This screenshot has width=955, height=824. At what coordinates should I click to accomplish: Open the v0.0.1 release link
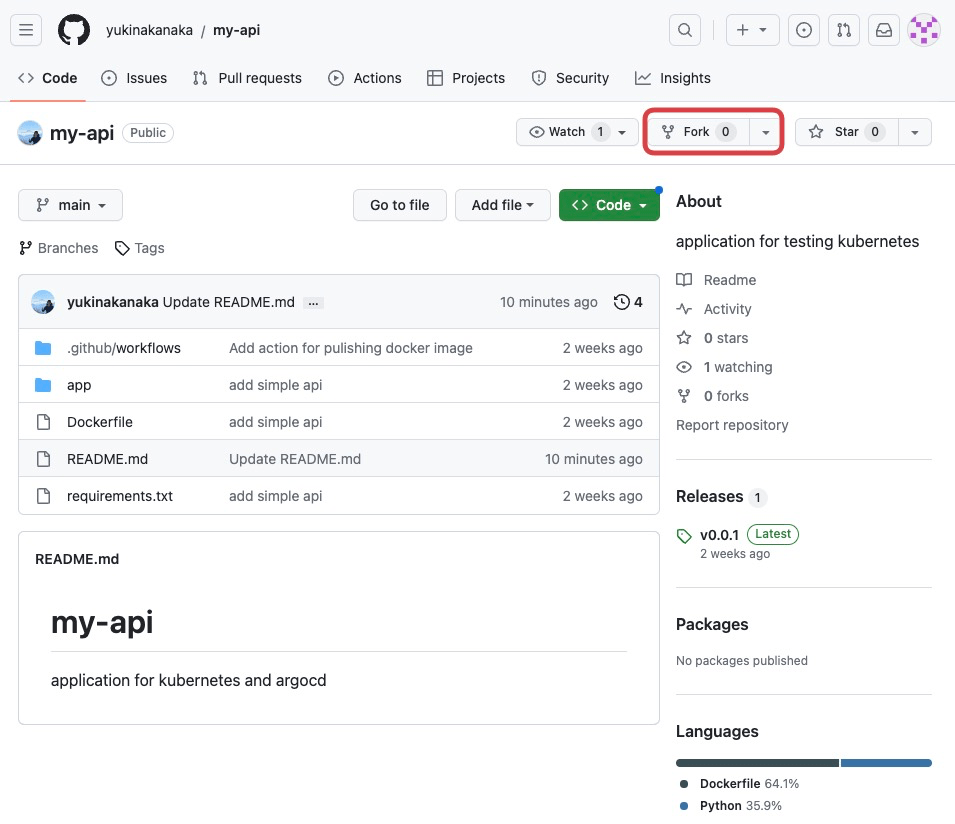(x=719, y=535)
